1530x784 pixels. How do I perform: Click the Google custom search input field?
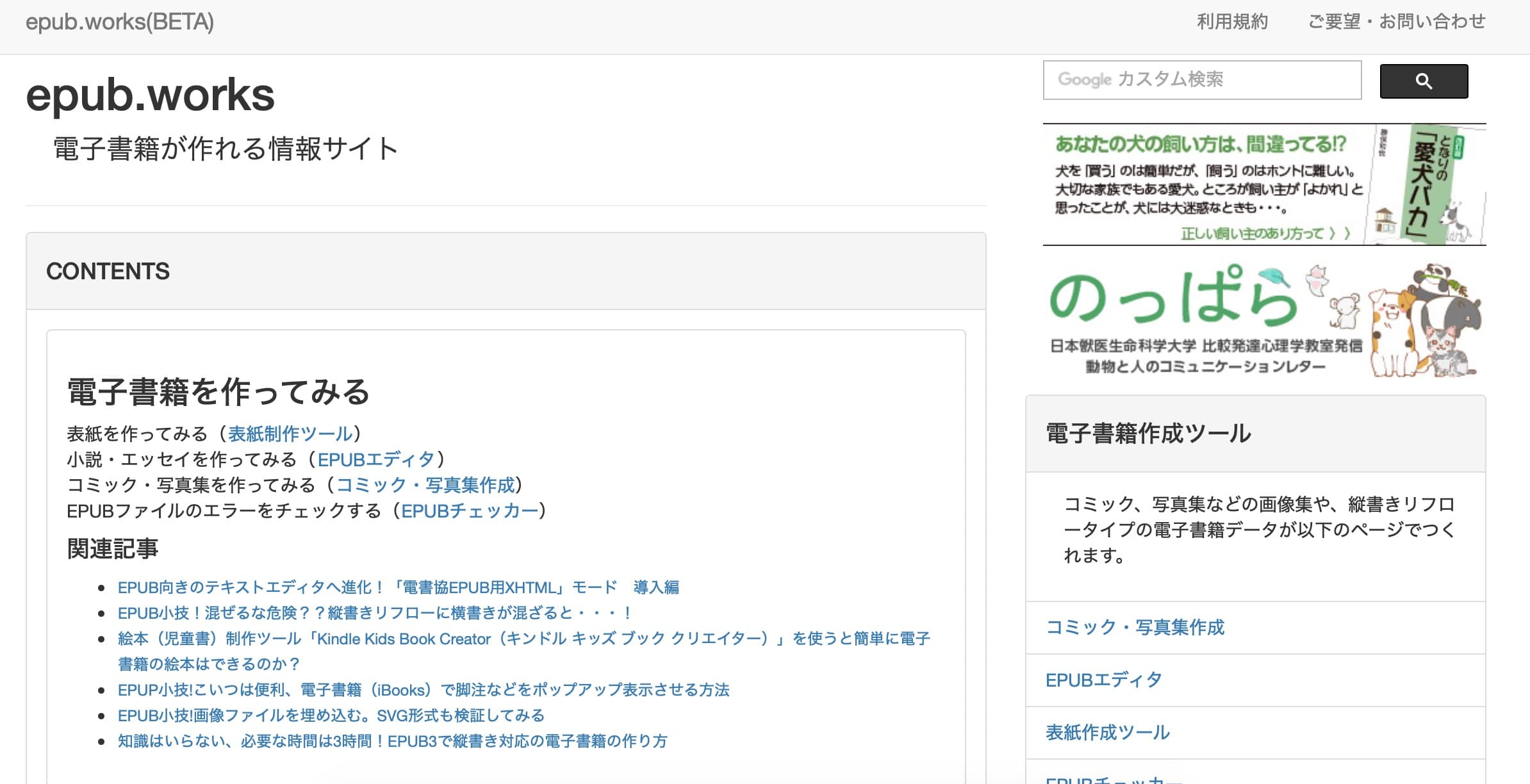[x=1202, y=80]
